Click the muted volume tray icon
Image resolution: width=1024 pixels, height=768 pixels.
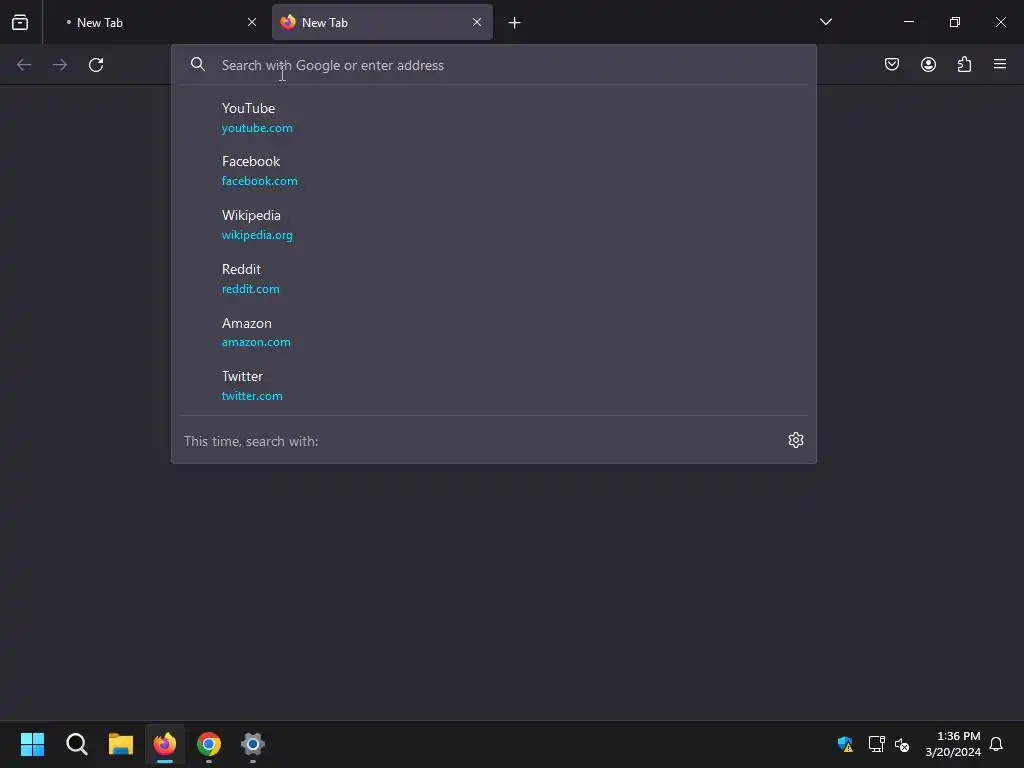(902, 744)
